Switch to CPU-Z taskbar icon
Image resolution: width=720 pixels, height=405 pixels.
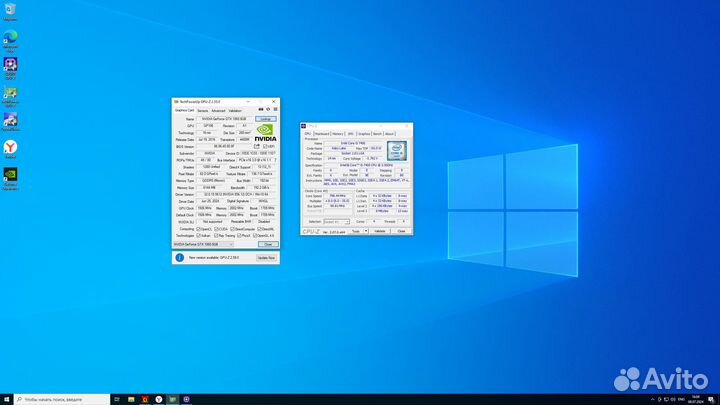[x=186, y=399]
